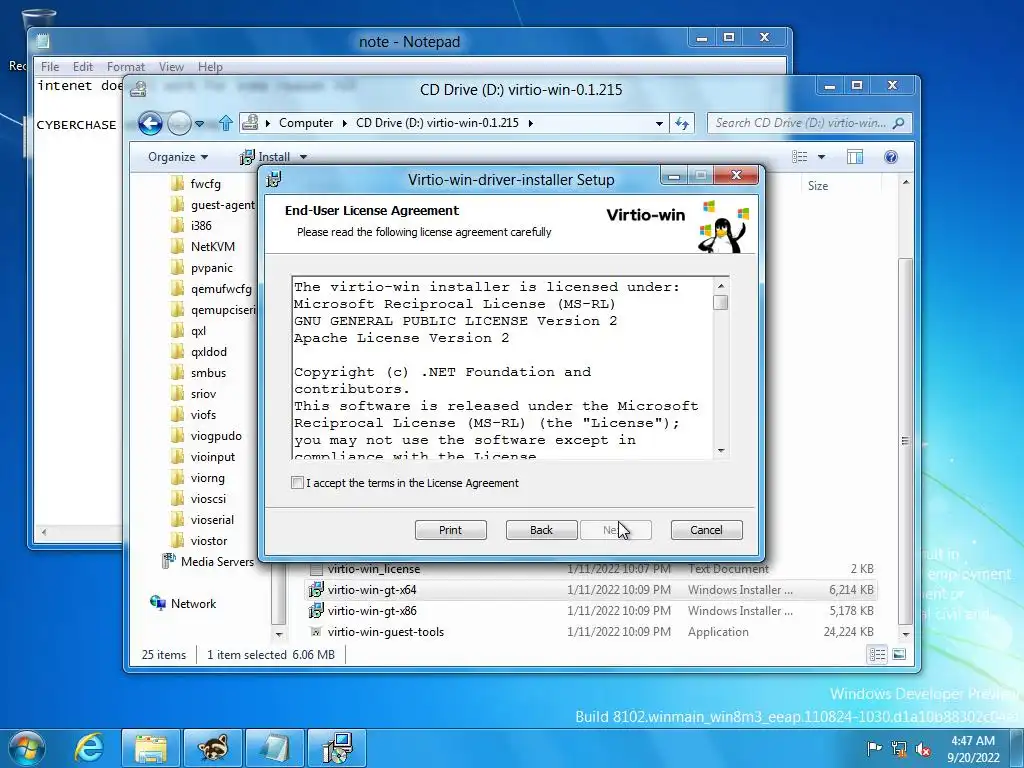Select the smbus folder
The height and width of the screenshot is (768, 1024).
pos(208,372)
